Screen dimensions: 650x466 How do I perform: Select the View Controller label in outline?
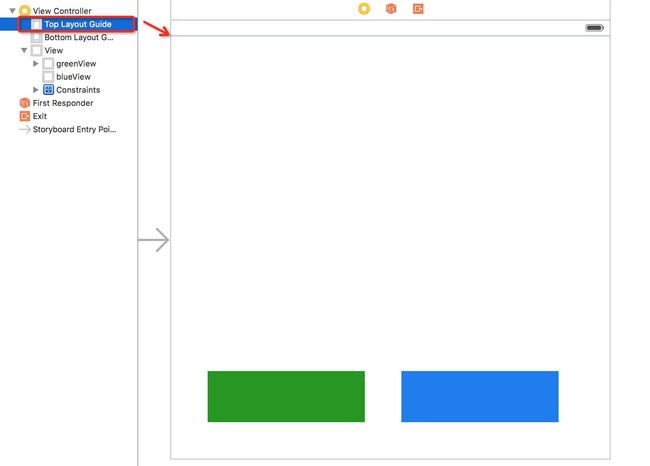pyautogui.click(x=62, y=11)
